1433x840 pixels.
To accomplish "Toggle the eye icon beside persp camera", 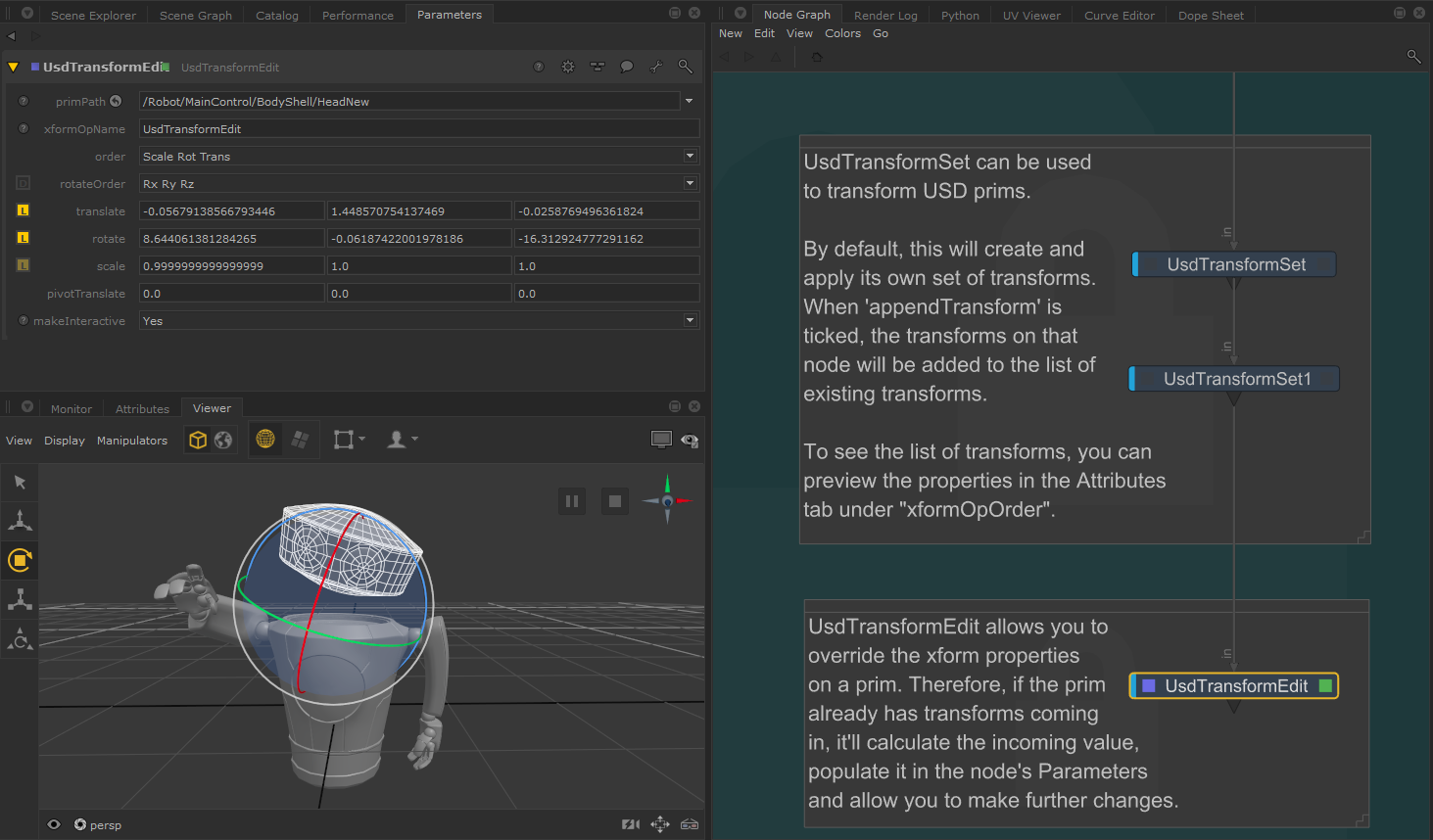I will 54,824.
